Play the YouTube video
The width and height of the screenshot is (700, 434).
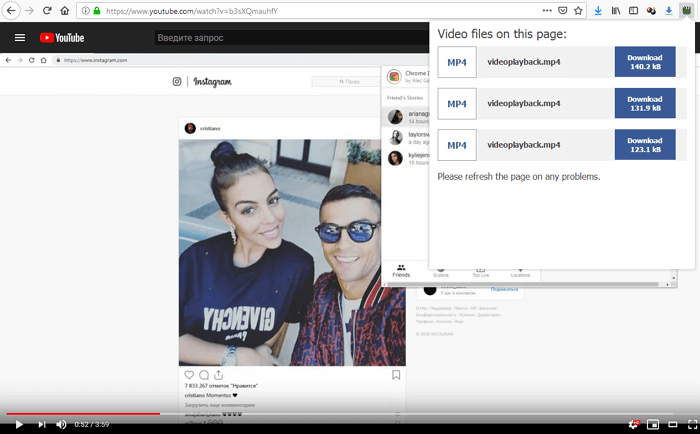coord(18,425)
